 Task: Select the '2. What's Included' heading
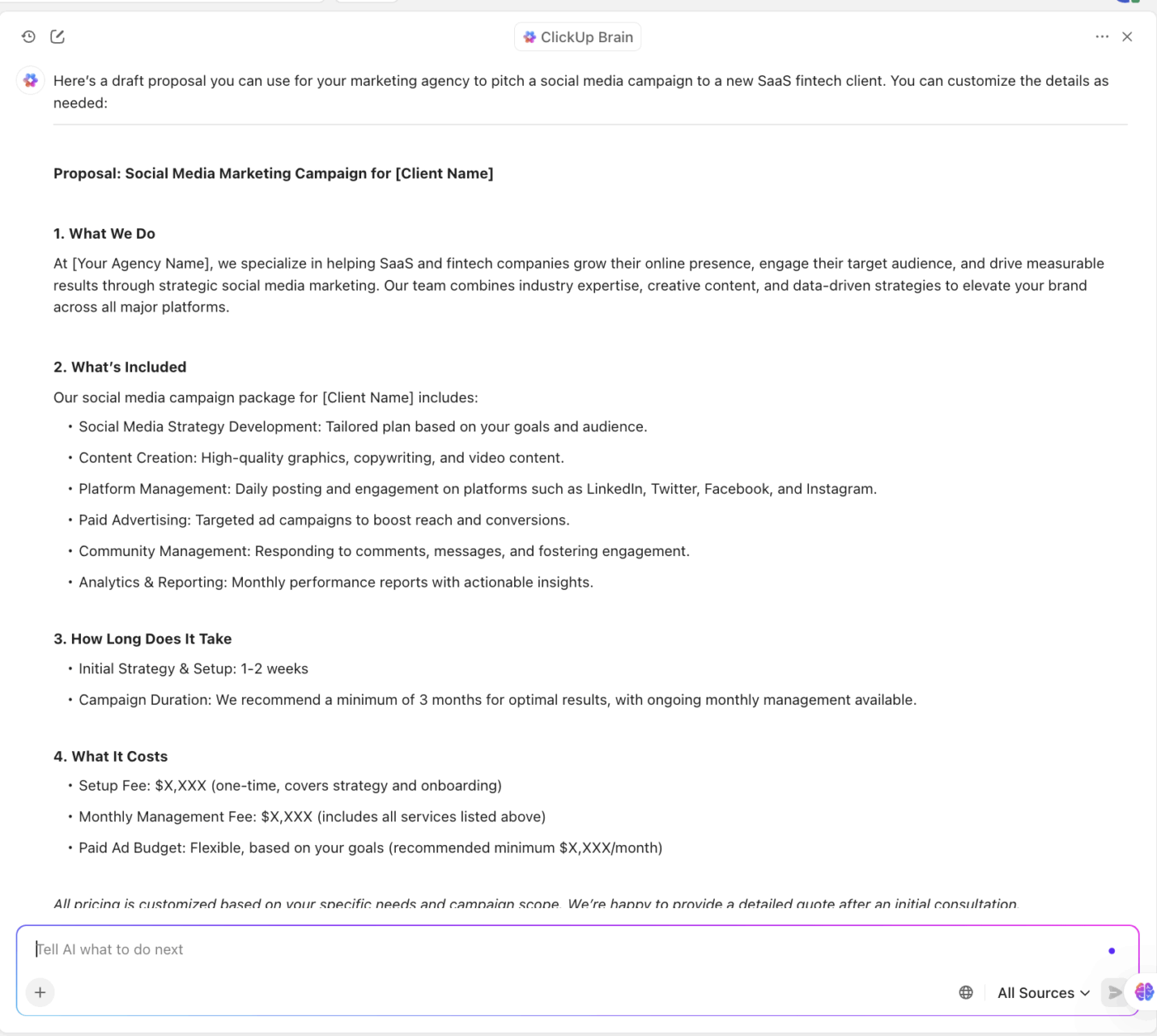[x=120, y=367]
